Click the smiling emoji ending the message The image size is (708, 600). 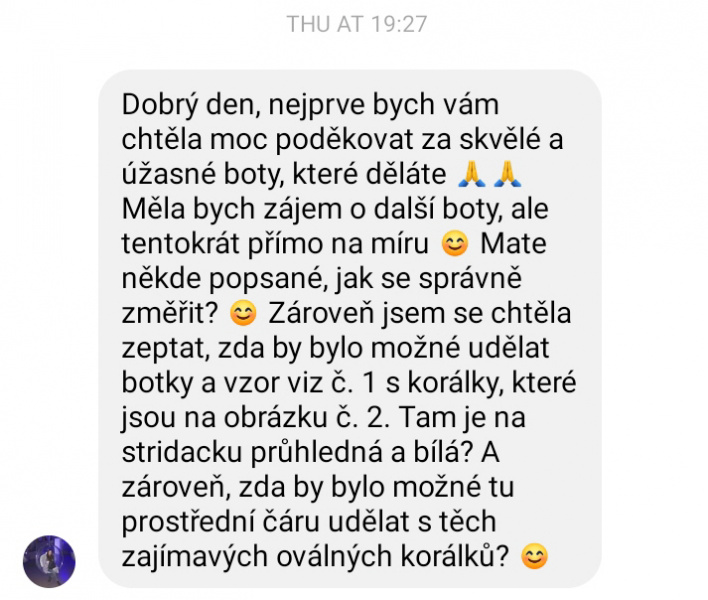point(535,556)
